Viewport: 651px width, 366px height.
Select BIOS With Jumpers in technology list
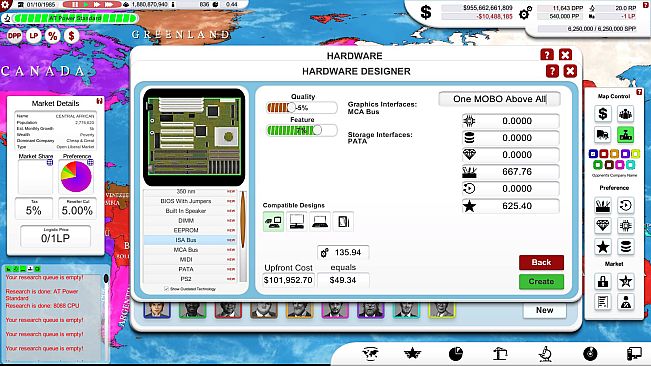[190, 201]
